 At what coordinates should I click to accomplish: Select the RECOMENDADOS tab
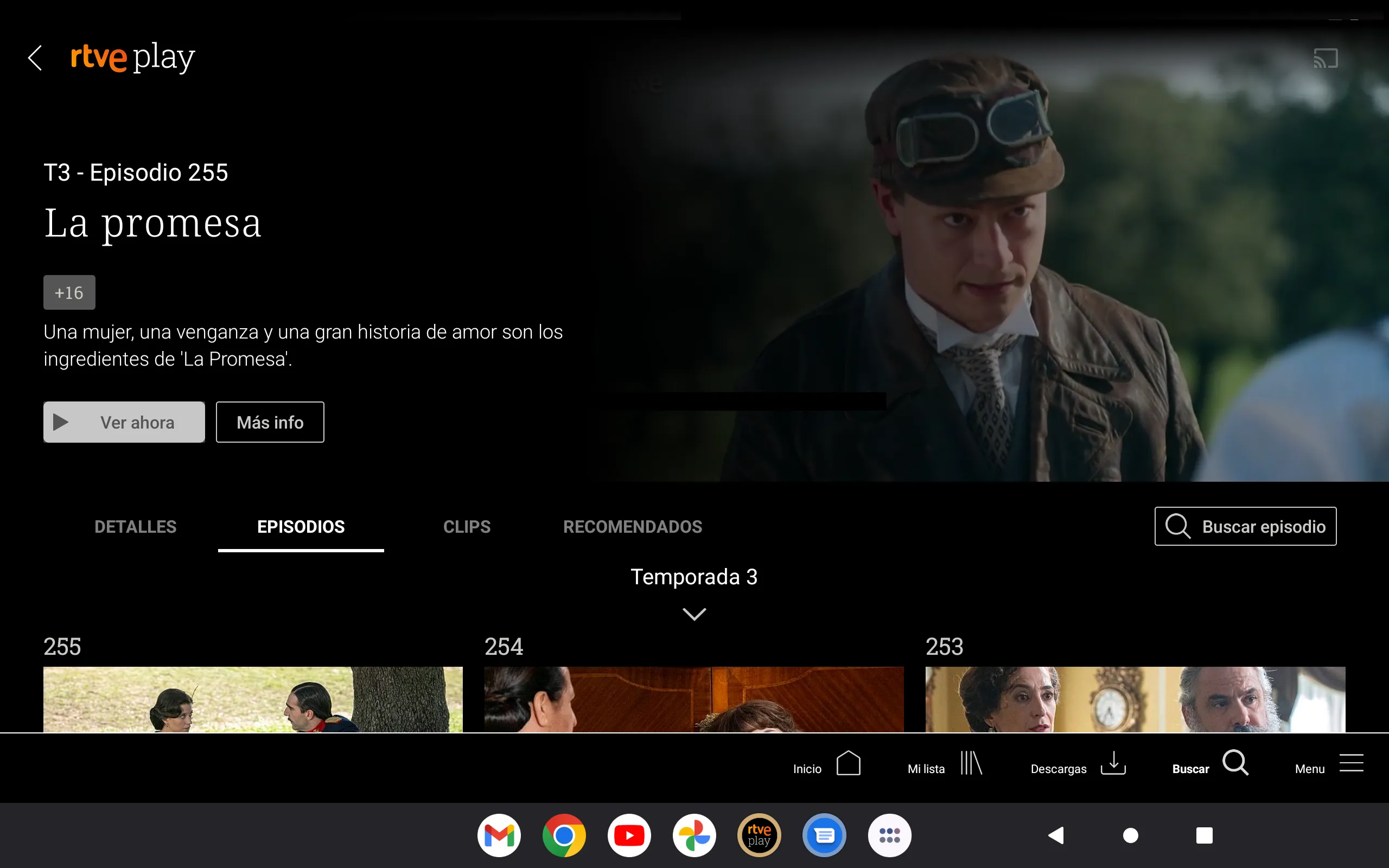pyautogui.click(x=632, y=527)
